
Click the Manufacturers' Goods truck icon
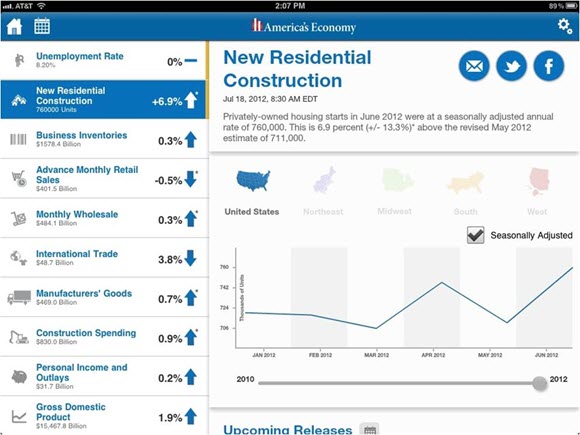(x=19, y=297)
